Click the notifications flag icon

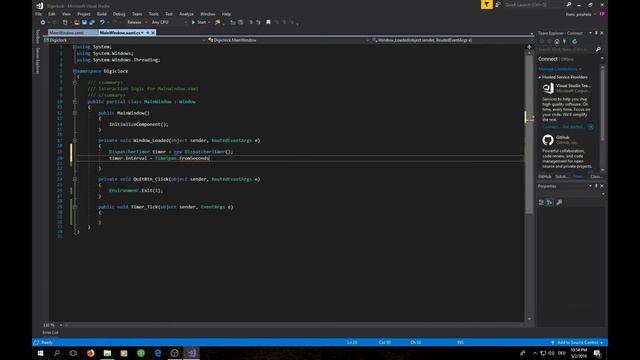pos(487,4)
